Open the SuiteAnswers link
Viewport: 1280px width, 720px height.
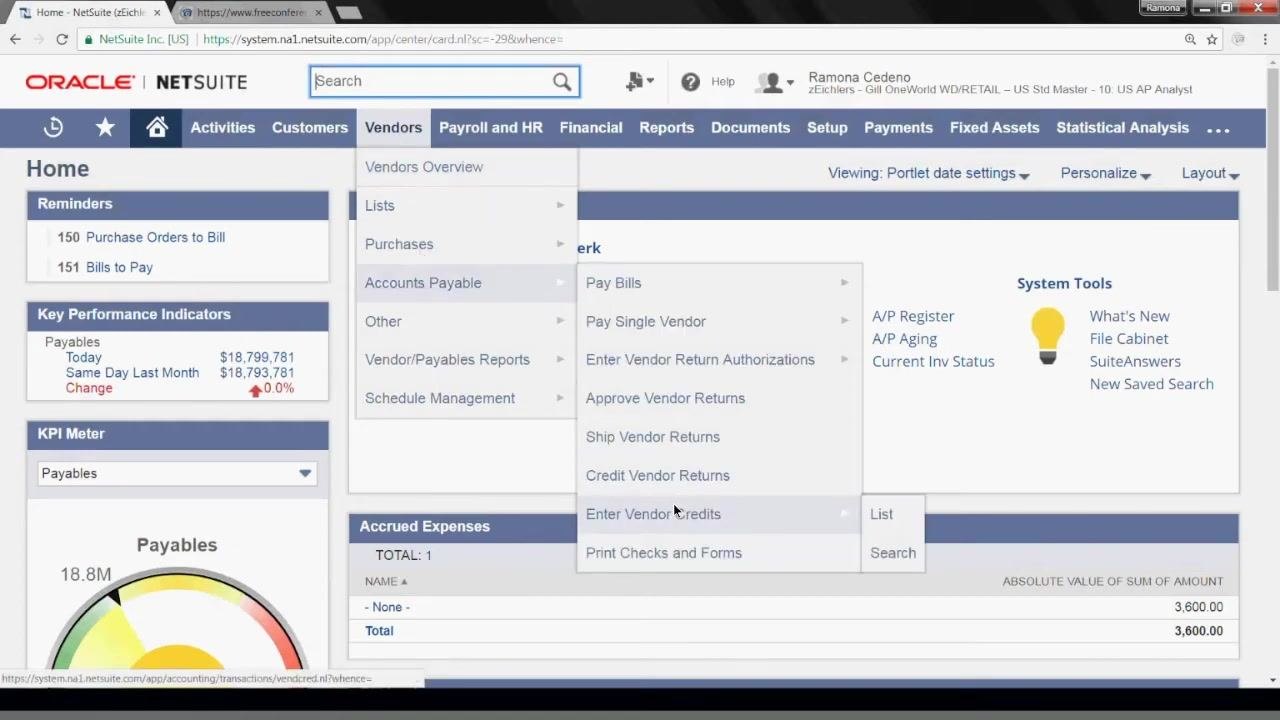click(1135, 361)
